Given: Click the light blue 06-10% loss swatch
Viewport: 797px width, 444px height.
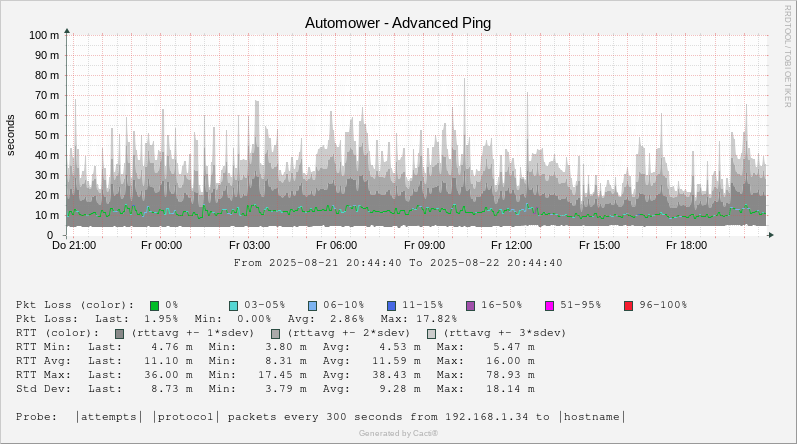Looking at the screenshot, I should (313, 306).
